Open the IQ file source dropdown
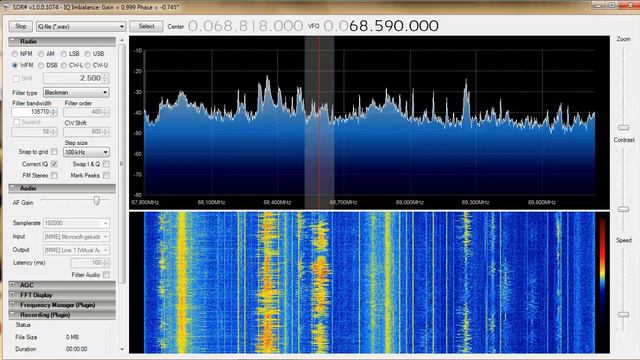The width and height of the screenshot is (640, 360). pos(81,27)
